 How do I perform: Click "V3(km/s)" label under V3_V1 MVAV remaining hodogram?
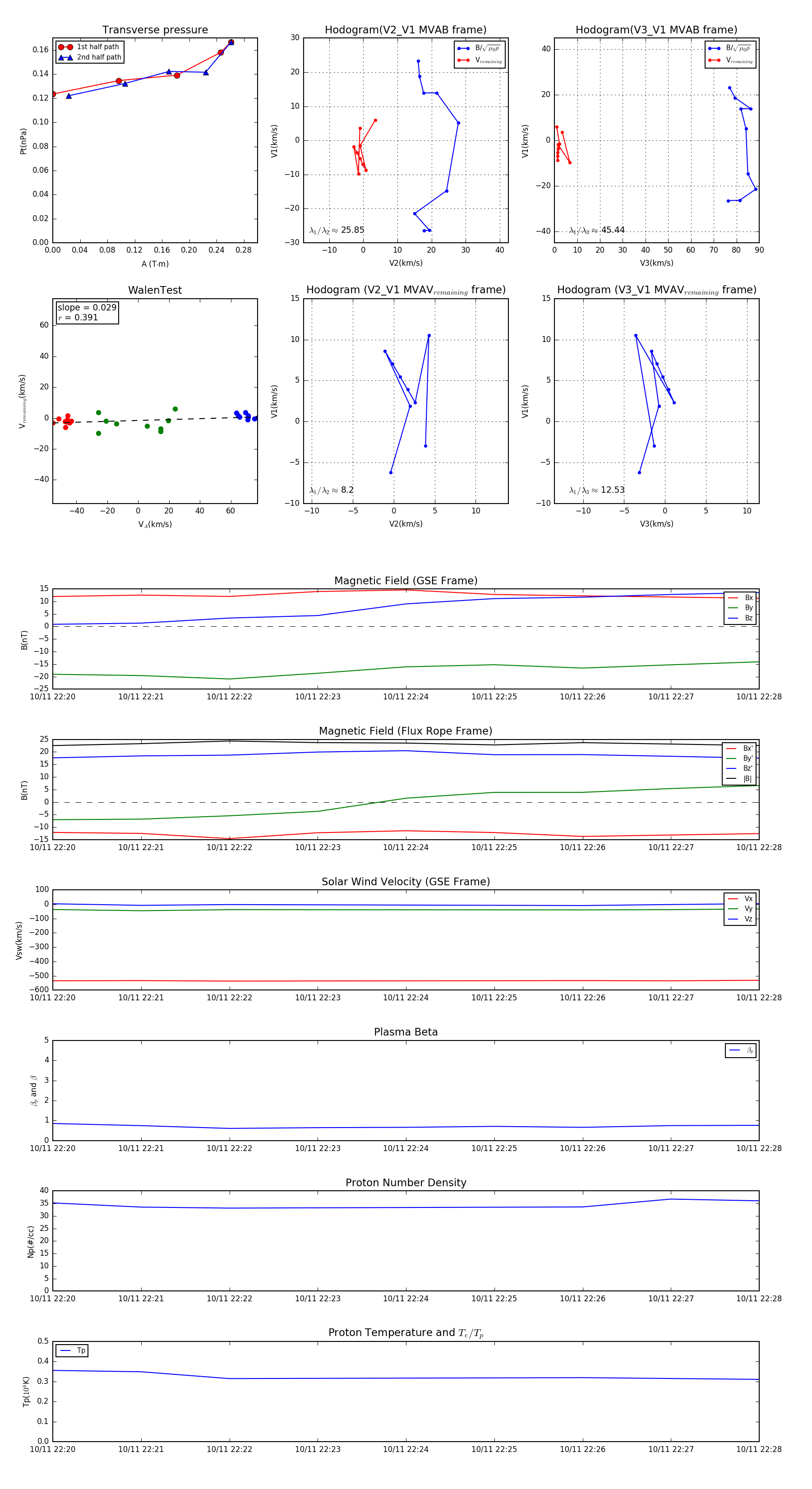pyautogui.click(x=656, y=524)
